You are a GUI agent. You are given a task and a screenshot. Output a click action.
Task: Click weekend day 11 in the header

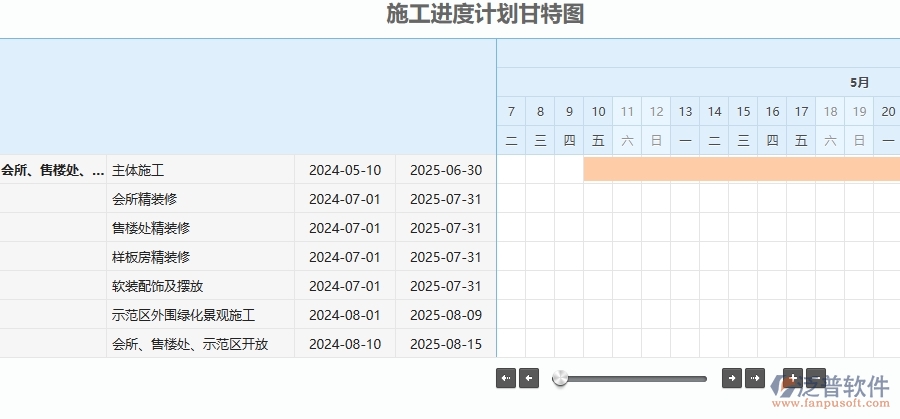(627, 111)
